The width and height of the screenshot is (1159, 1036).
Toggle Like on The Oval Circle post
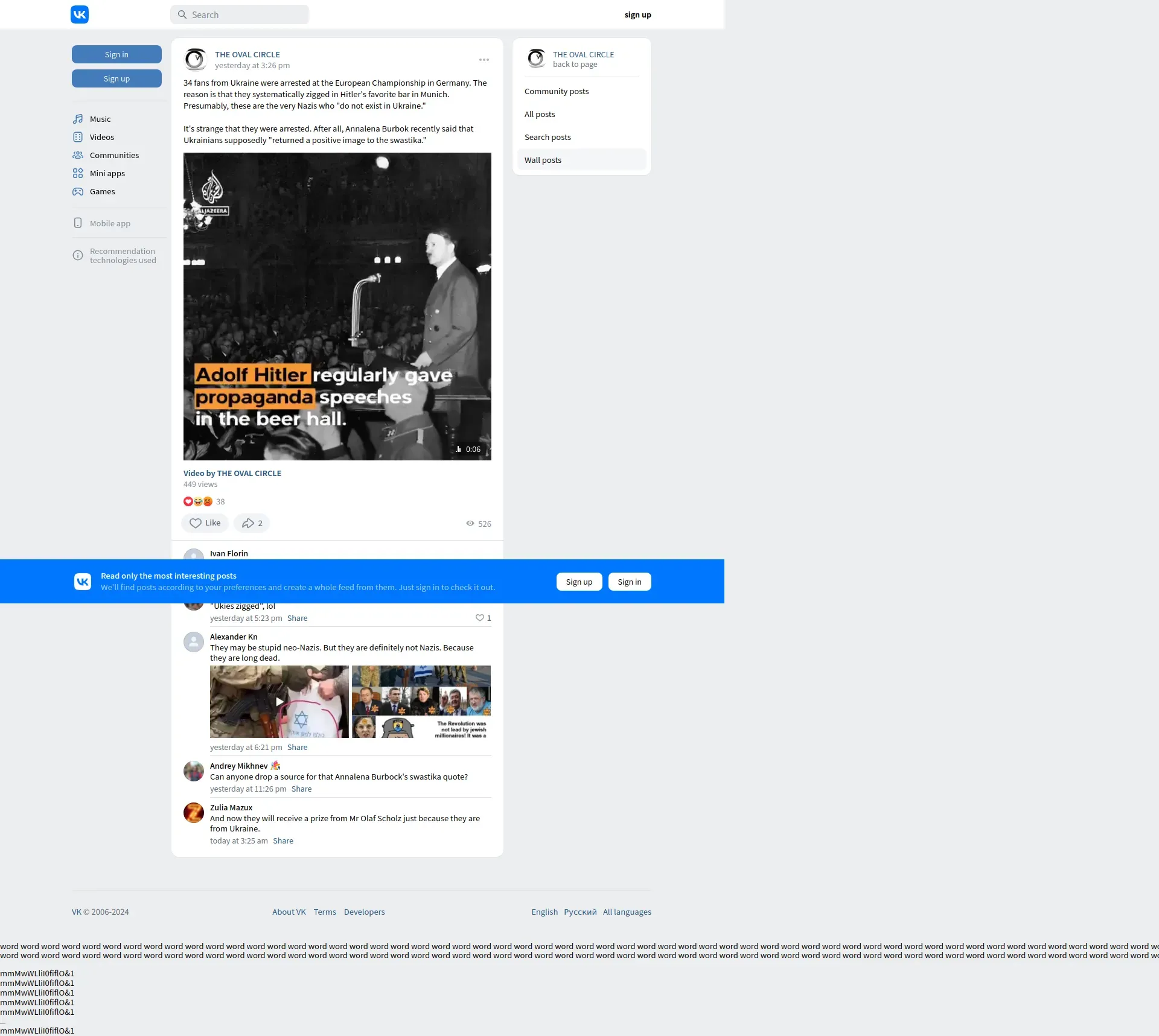(x=205, y=523)
